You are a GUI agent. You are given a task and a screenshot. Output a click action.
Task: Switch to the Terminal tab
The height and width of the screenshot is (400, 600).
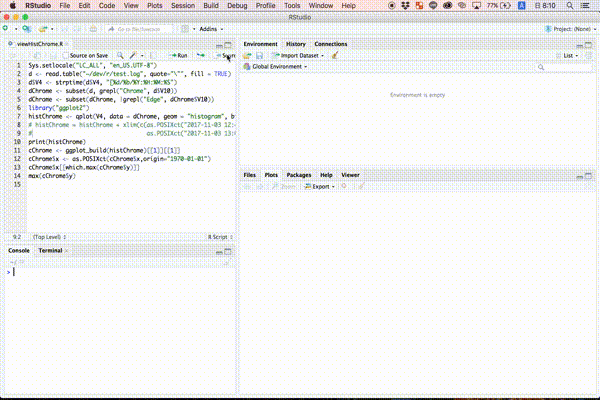point(50,250)
